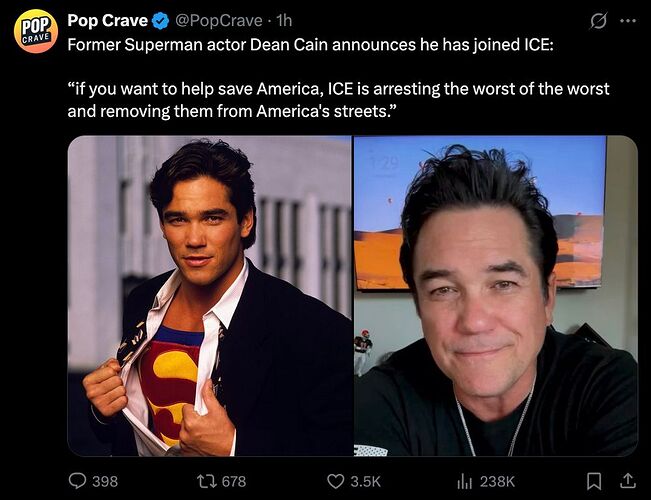Like the post with heart icon
Image resolution: width=651 pixels, height=500 pixels.
[335, 481]
